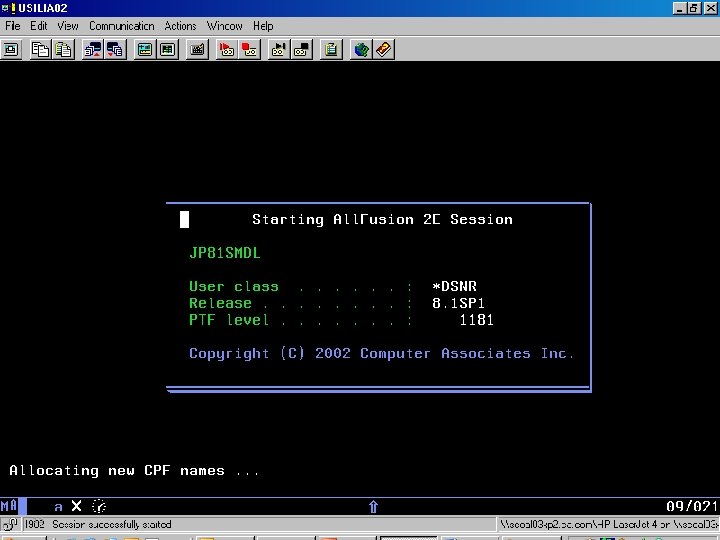Image resolution: width=720 pixels, height=540 pixels.
Task: Click the Send File to Host icon
Action: coord(92,49)
